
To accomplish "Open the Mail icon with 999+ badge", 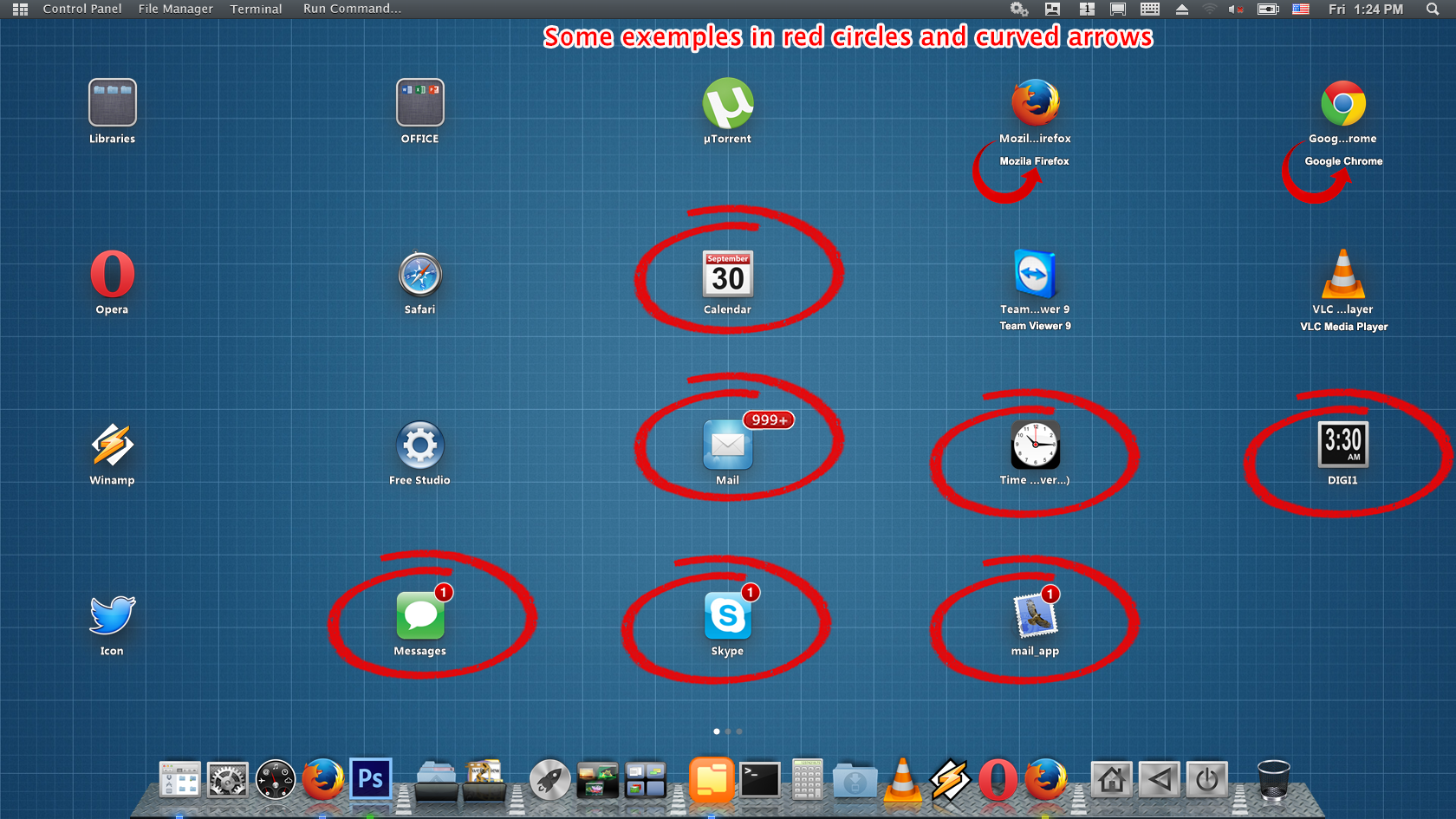I will point(728,445).
